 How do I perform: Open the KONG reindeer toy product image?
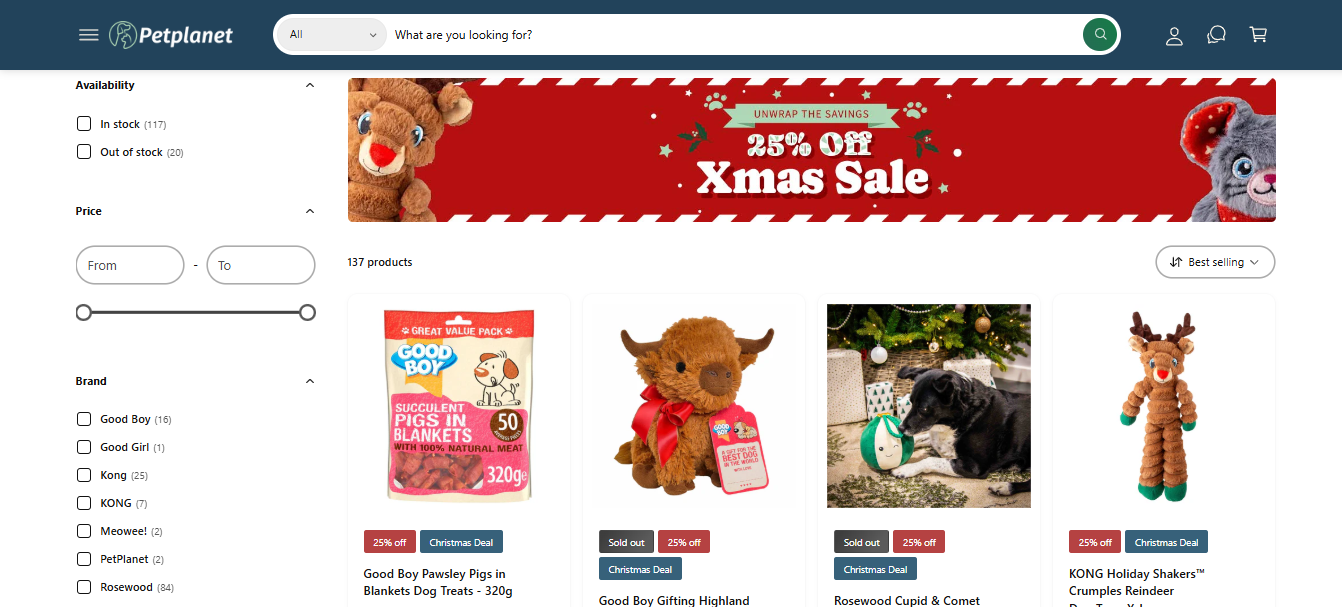coord(1164,406)
